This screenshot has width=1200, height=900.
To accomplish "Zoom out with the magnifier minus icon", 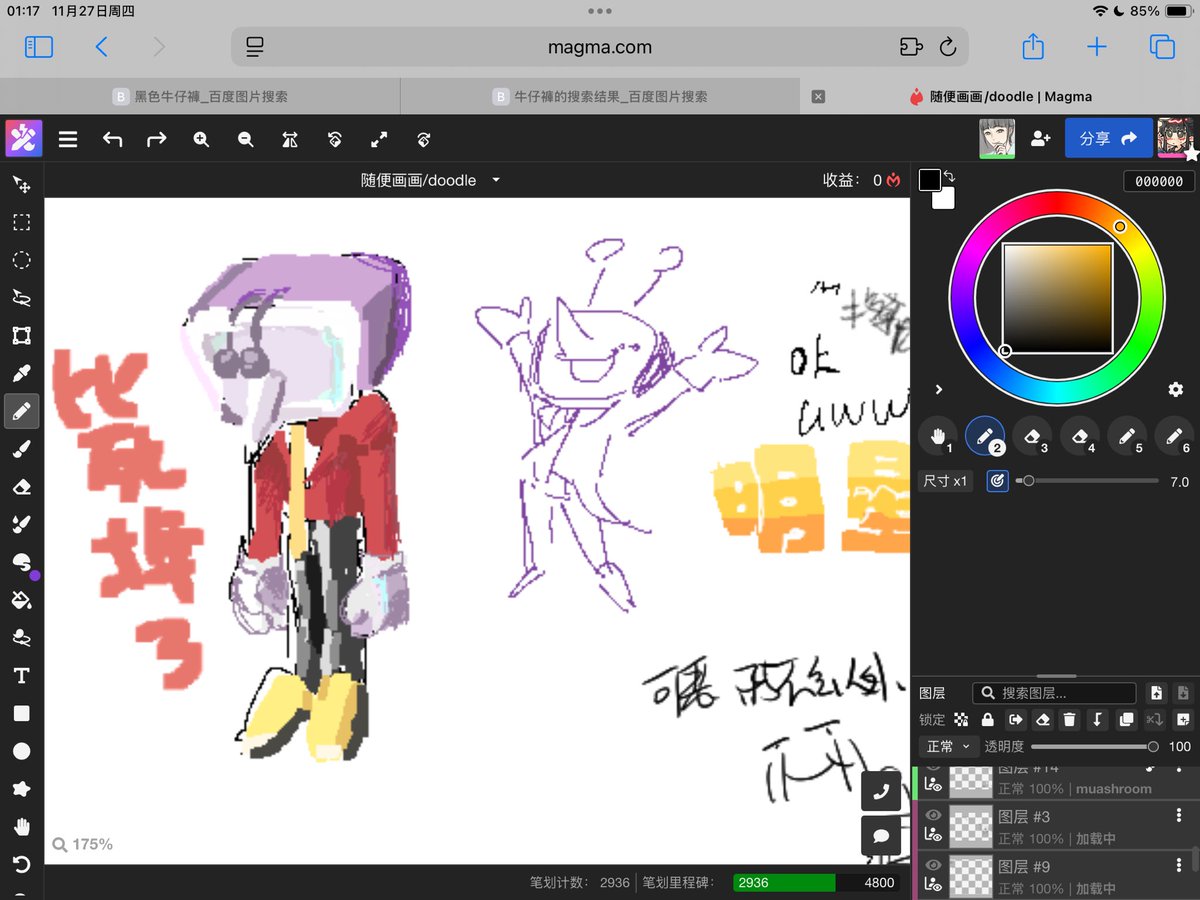I will point(246,140).
